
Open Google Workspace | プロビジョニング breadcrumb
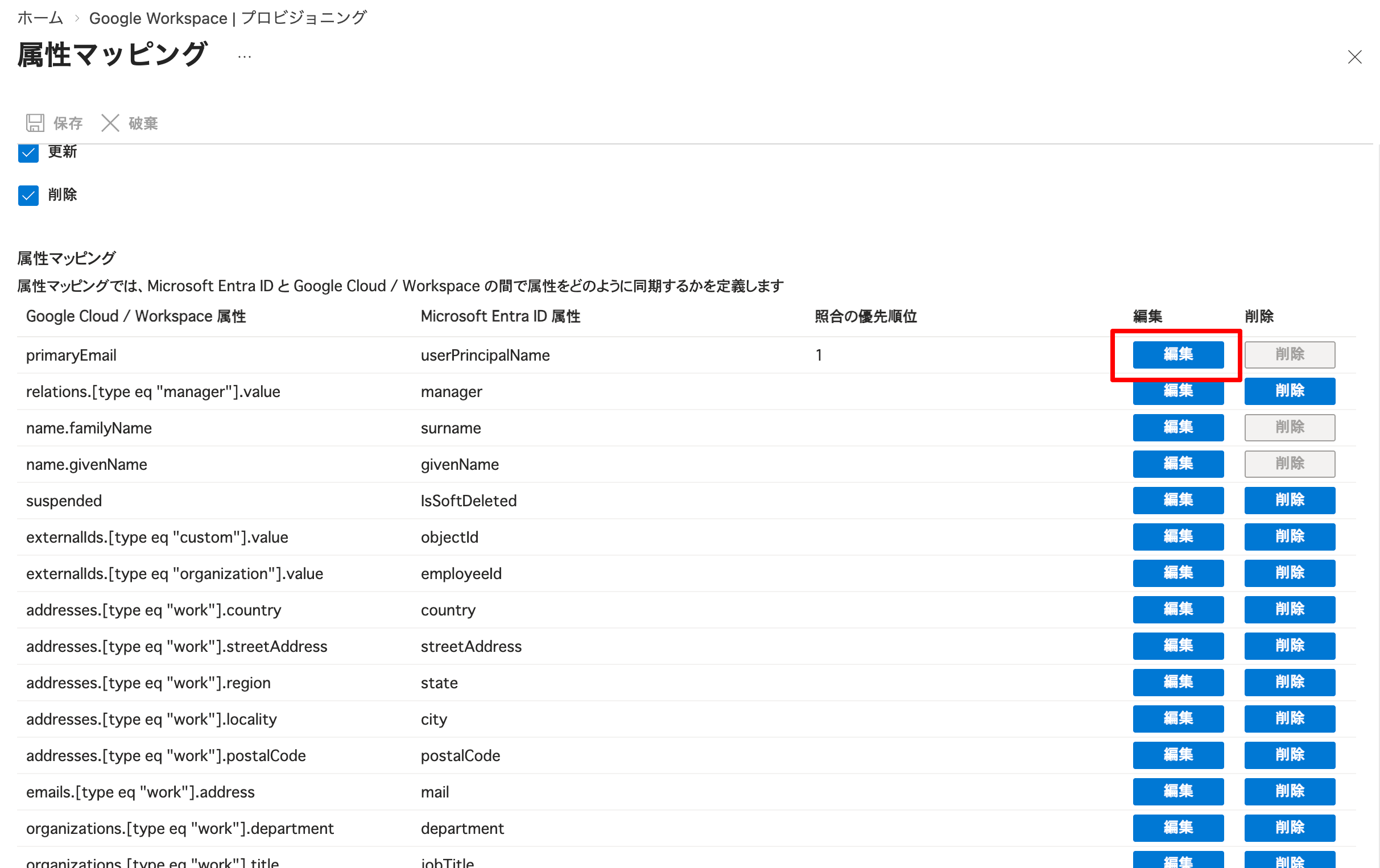point(228,18)
